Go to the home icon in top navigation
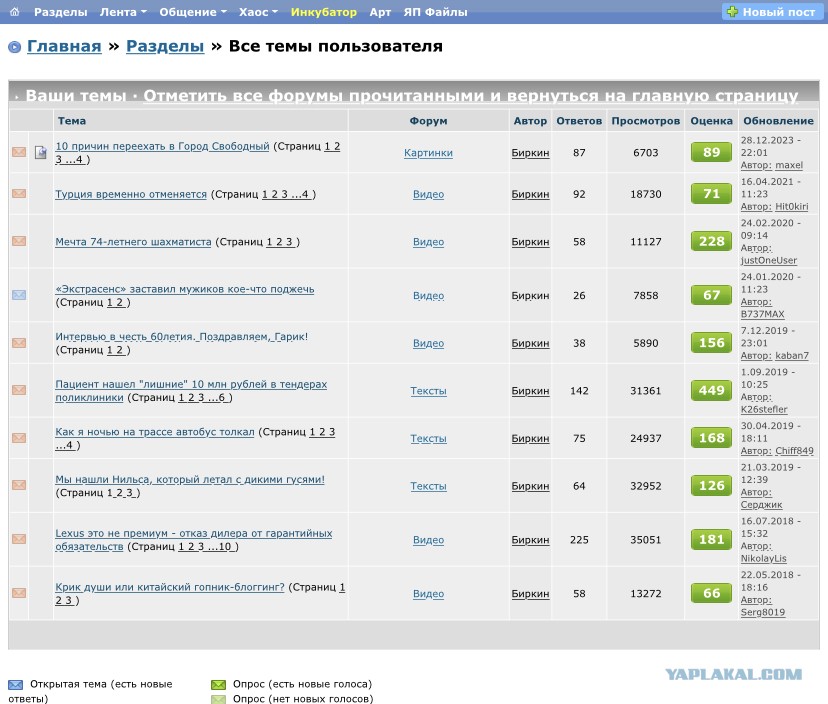 pos(14,12)
